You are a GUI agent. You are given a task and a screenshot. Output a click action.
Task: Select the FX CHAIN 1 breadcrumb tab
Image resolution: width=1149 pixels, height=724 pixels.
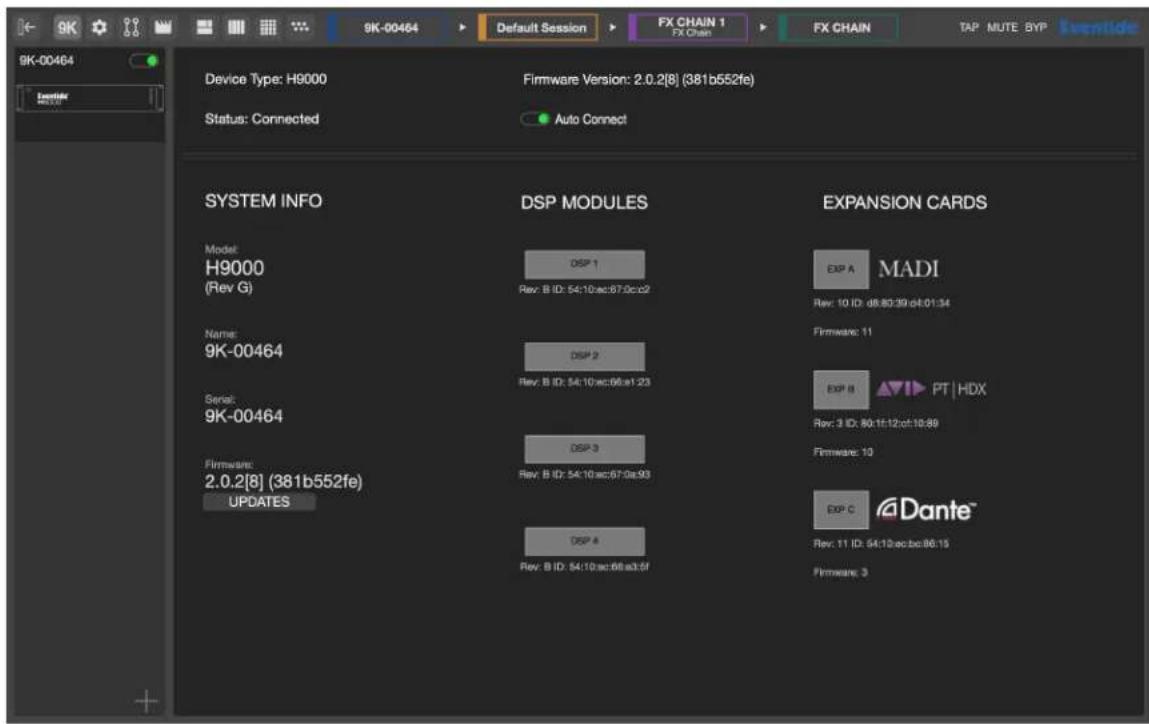(689, 28)
